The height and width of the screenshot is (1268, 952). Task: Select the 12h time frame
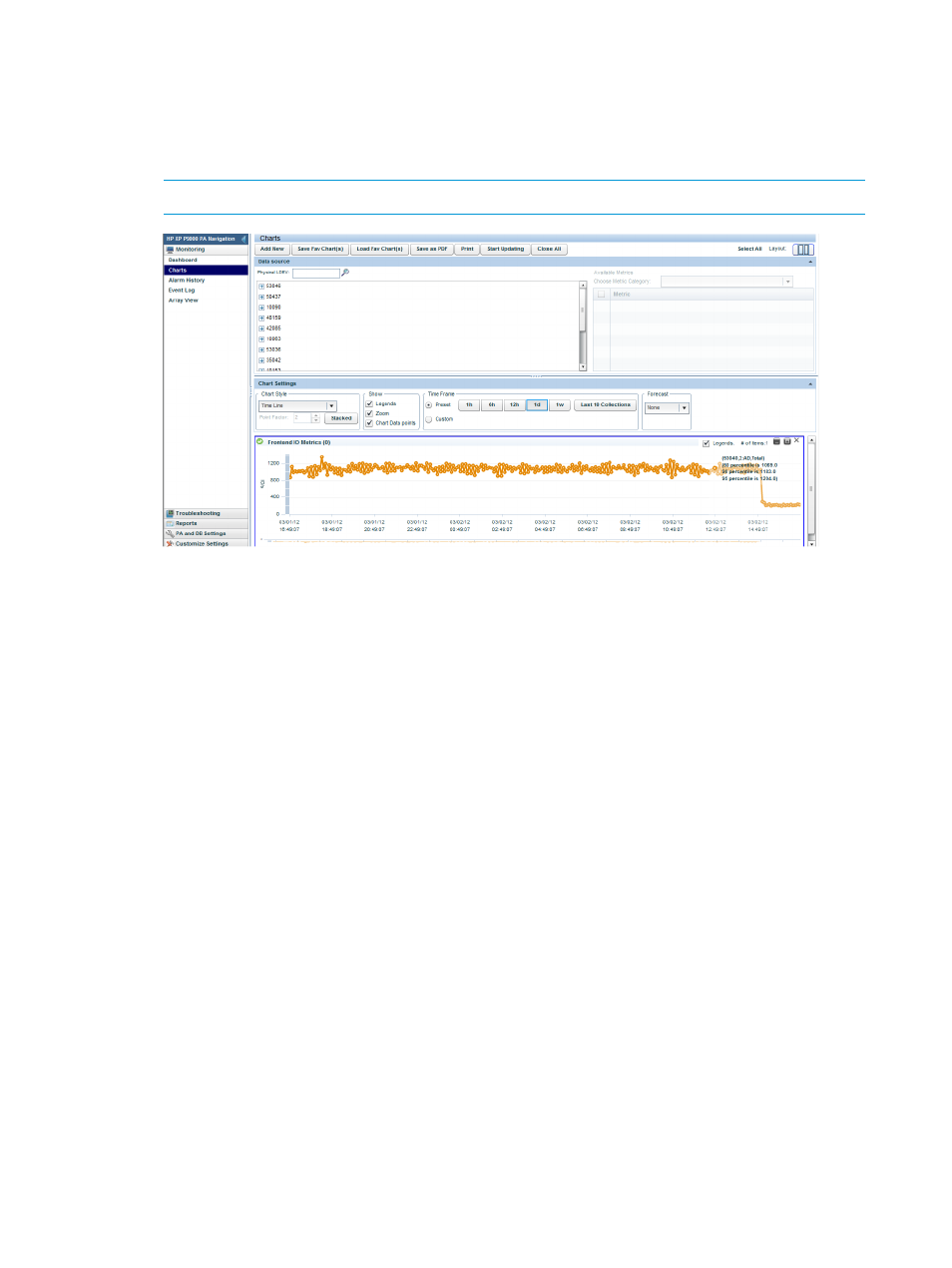click(514, 405)
